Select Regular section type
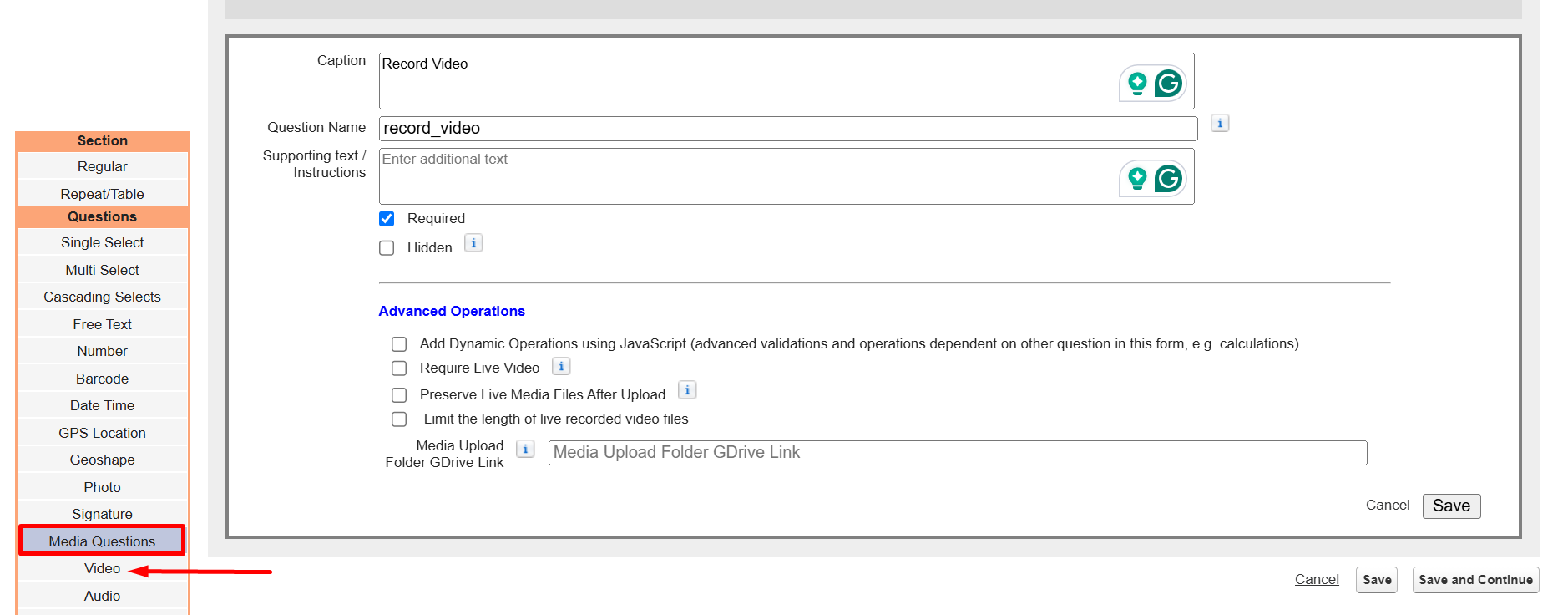The height and width of the screenshot is (615, 1568). tap(103, 166)
